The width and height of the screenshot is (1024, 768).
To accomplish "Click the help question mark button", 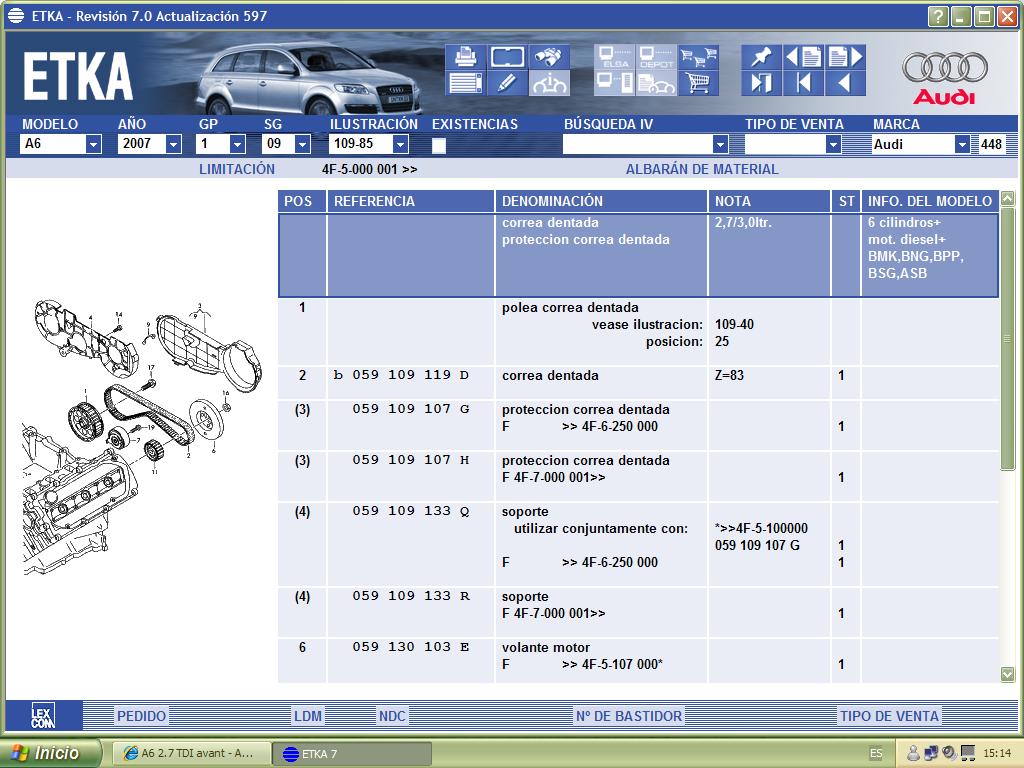I will coord(938,16).
